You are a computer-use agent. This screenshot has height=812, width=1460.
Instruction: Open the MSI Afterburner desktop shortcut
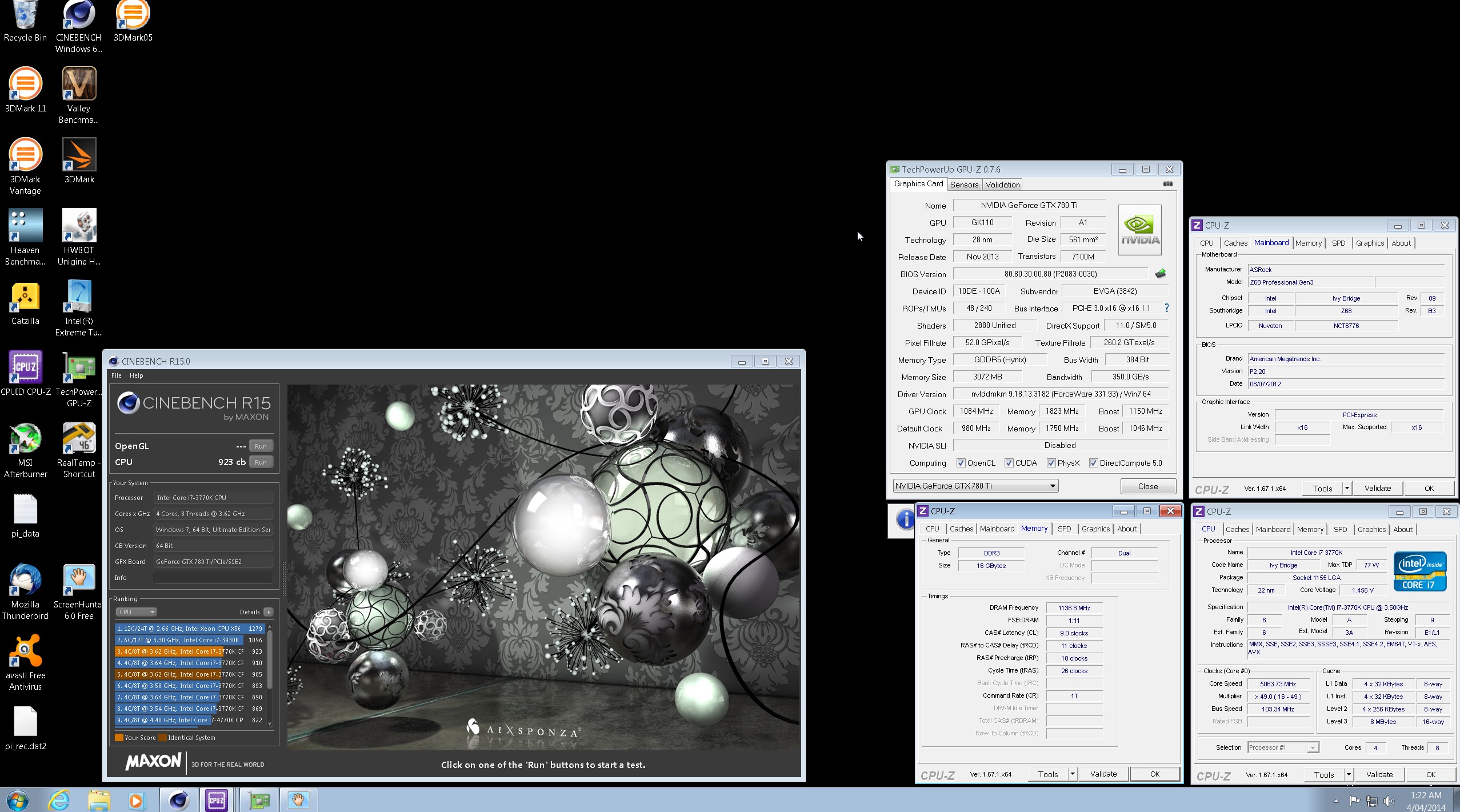(x=25, y=450)
